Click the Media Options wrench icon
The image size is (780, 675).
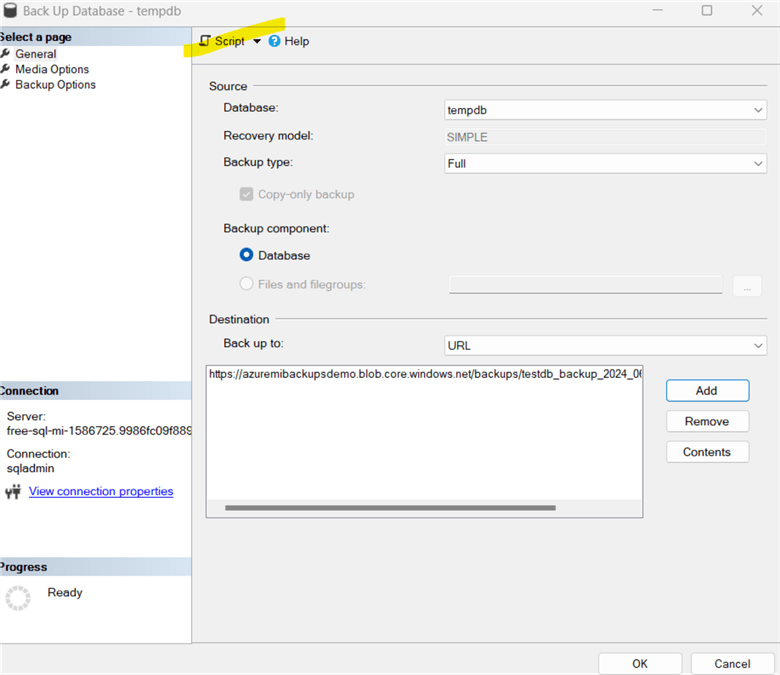click(x=6, y=69)
